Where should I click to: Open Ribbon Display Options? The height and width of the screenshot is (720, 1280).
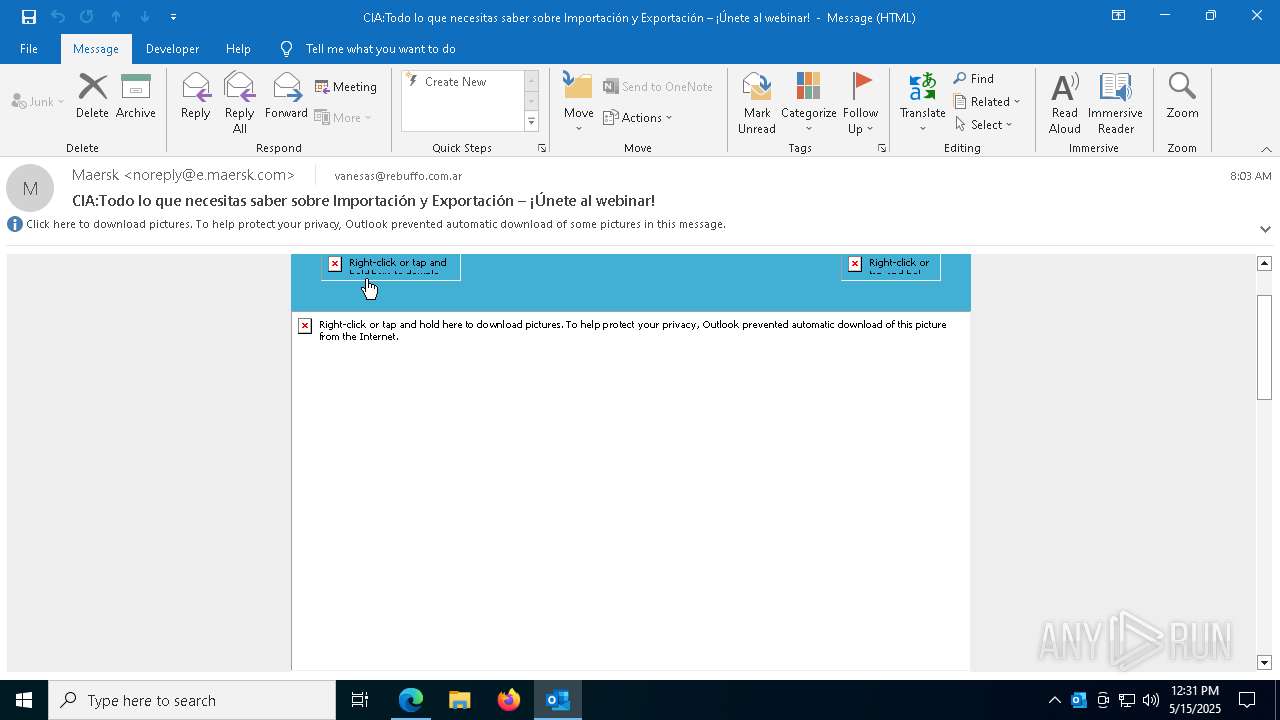coord(1118,16)
